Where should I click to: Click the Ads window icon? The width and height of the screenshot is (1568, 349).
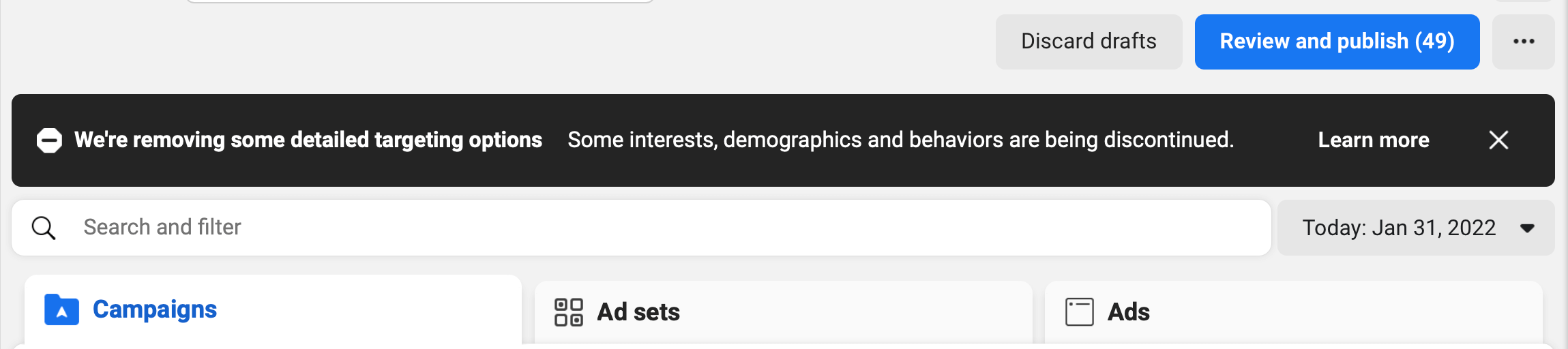1079,312
